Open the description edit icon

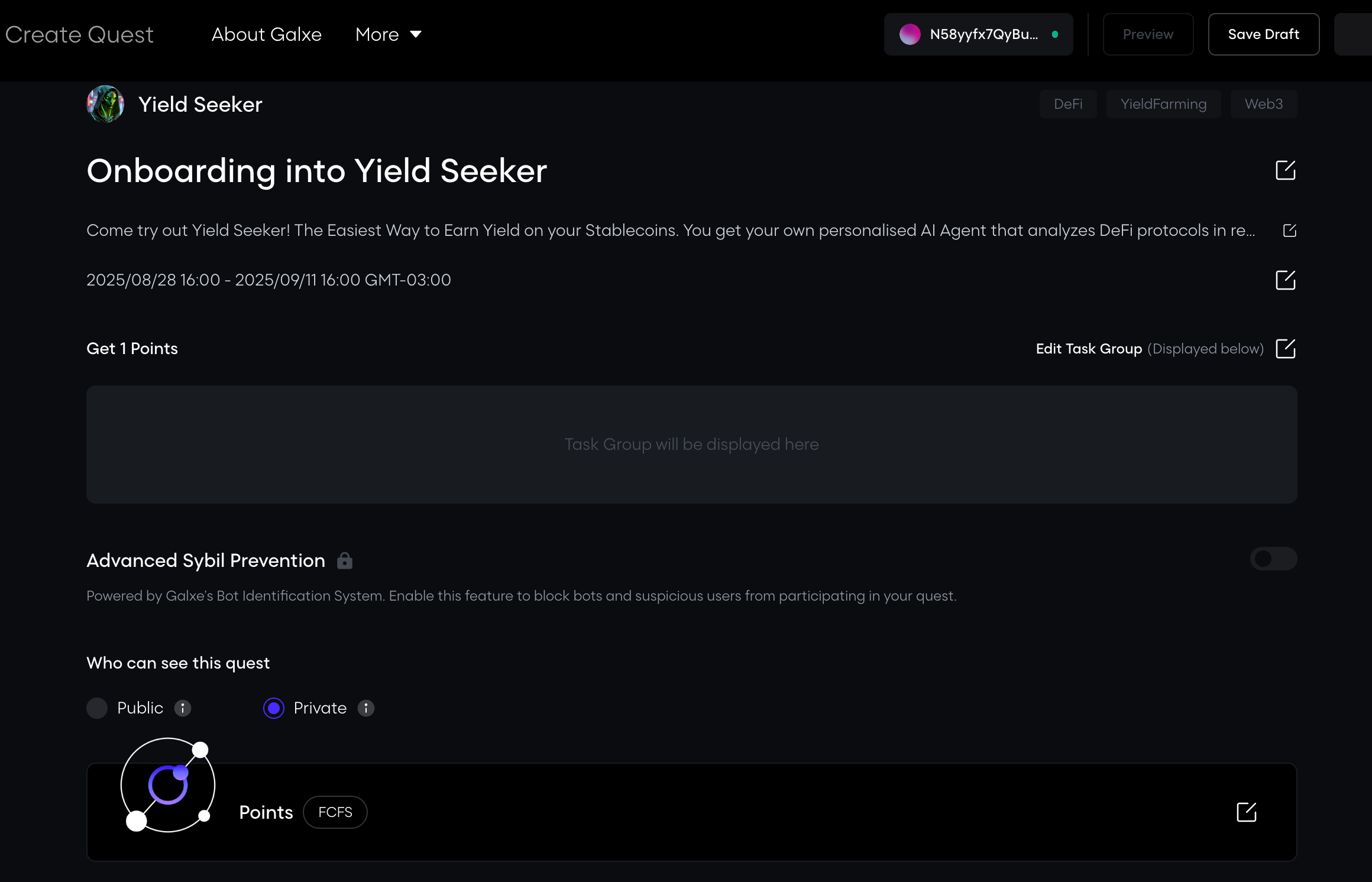point(1290,231)
